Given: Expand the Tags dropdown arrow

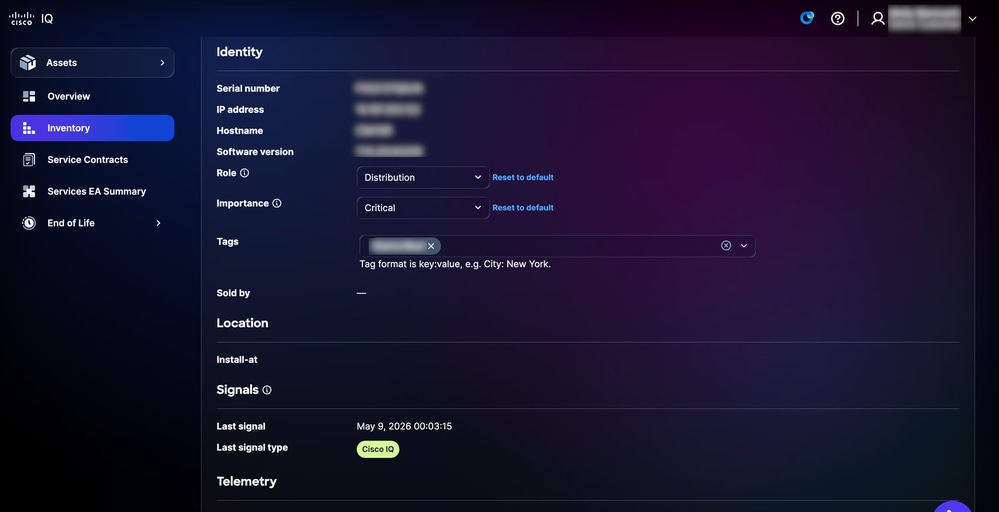Looking at the screenshot, I should point(744,246).
